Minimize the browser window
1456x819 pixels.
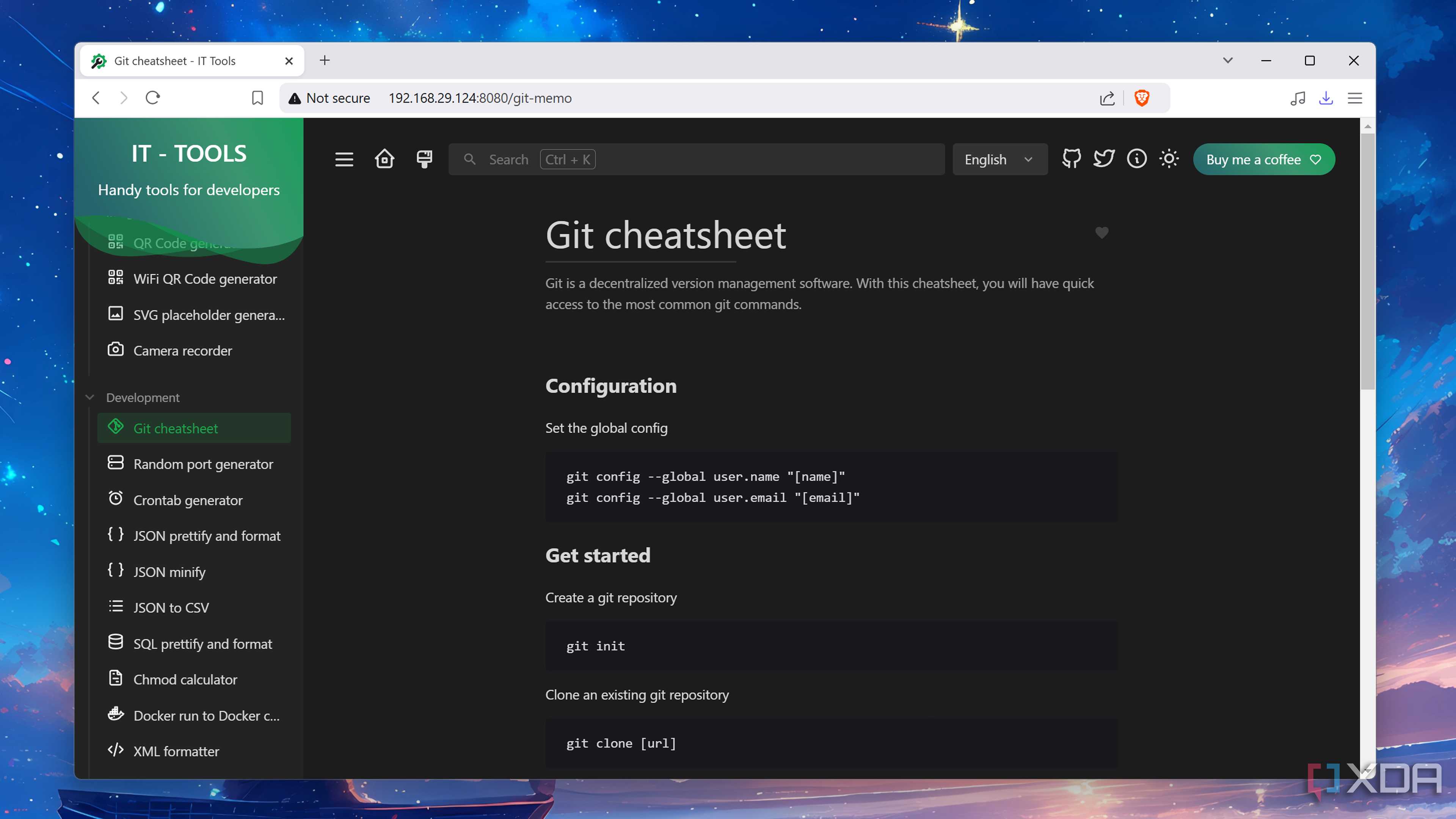[x=1266, y=61]
